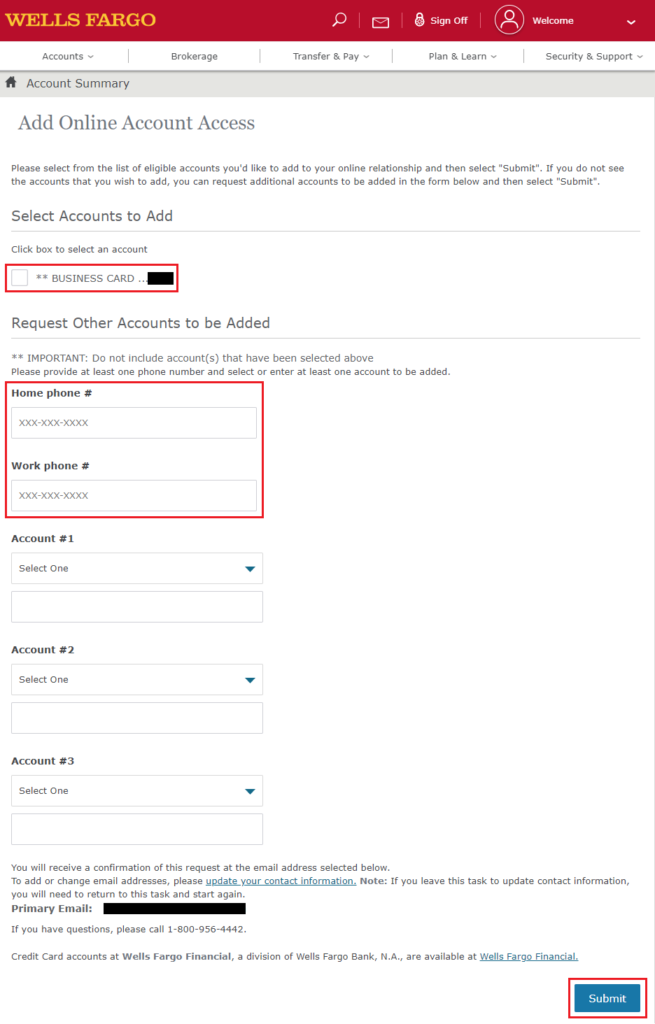
Task: Check the BUSINESS CARD account checkbox
Action: 20,278
